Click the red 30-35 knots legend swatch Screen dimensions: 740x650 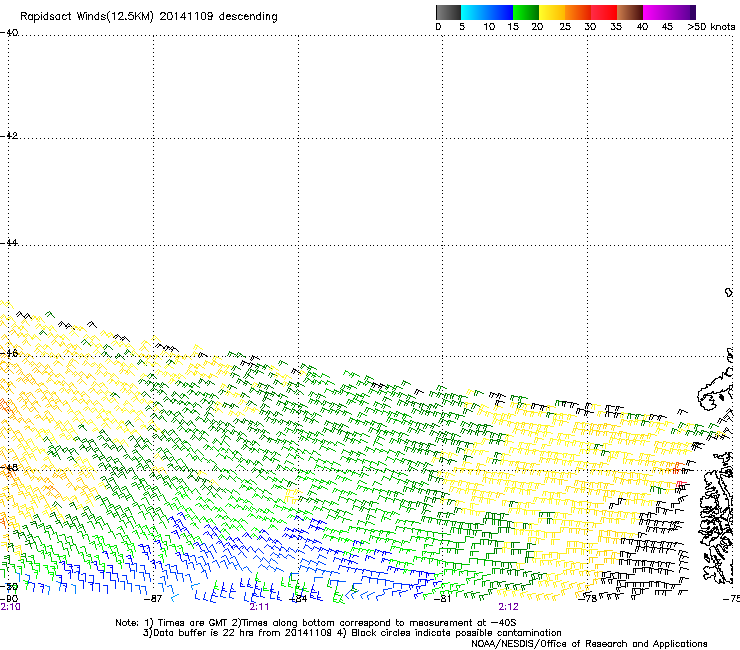click(604, 12)
